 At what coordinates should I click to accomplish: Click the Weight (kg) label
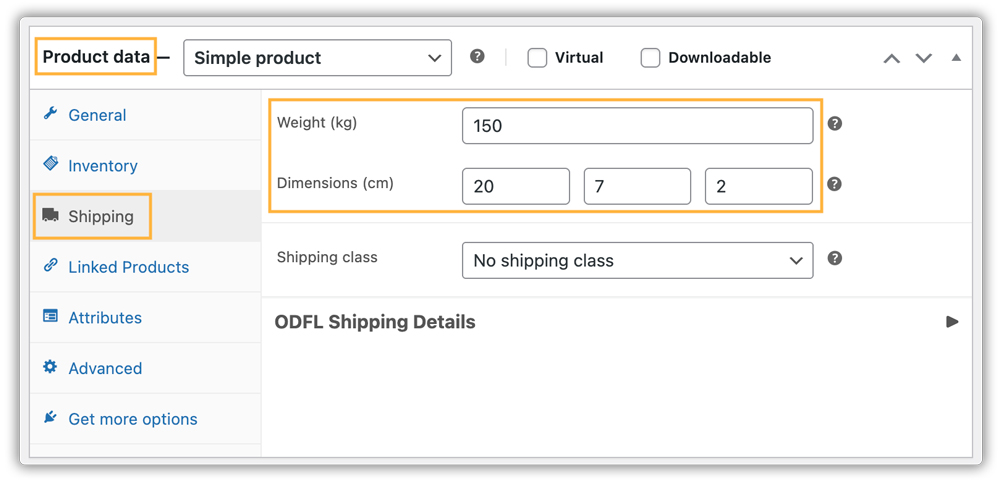pyautogui.click(x=317, y=124)
